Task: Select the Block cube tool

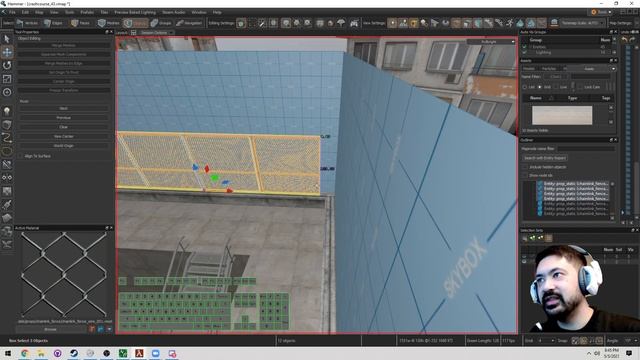Action: click(x=7, y=124)
